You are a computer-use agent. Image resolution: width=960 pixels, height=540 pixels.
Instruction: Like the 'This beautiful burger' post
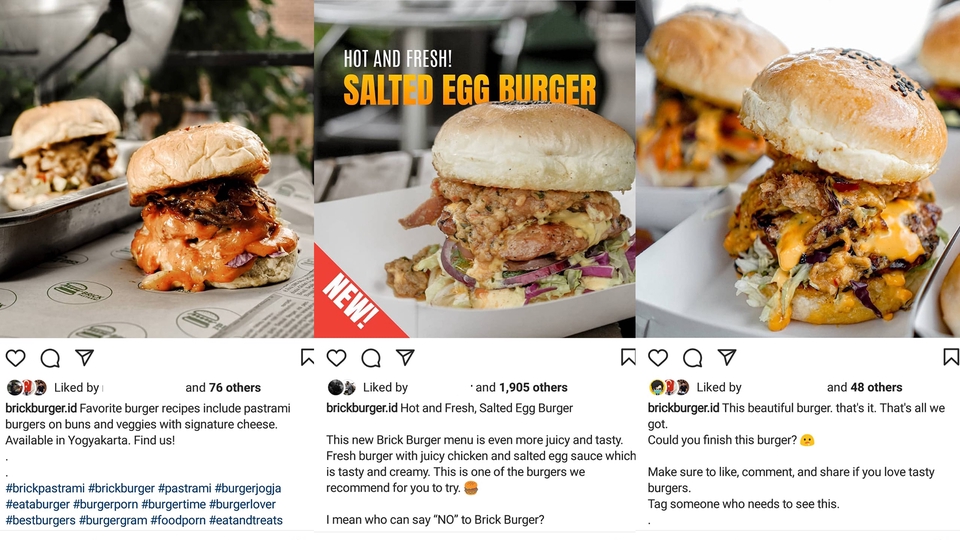point(658,358)
